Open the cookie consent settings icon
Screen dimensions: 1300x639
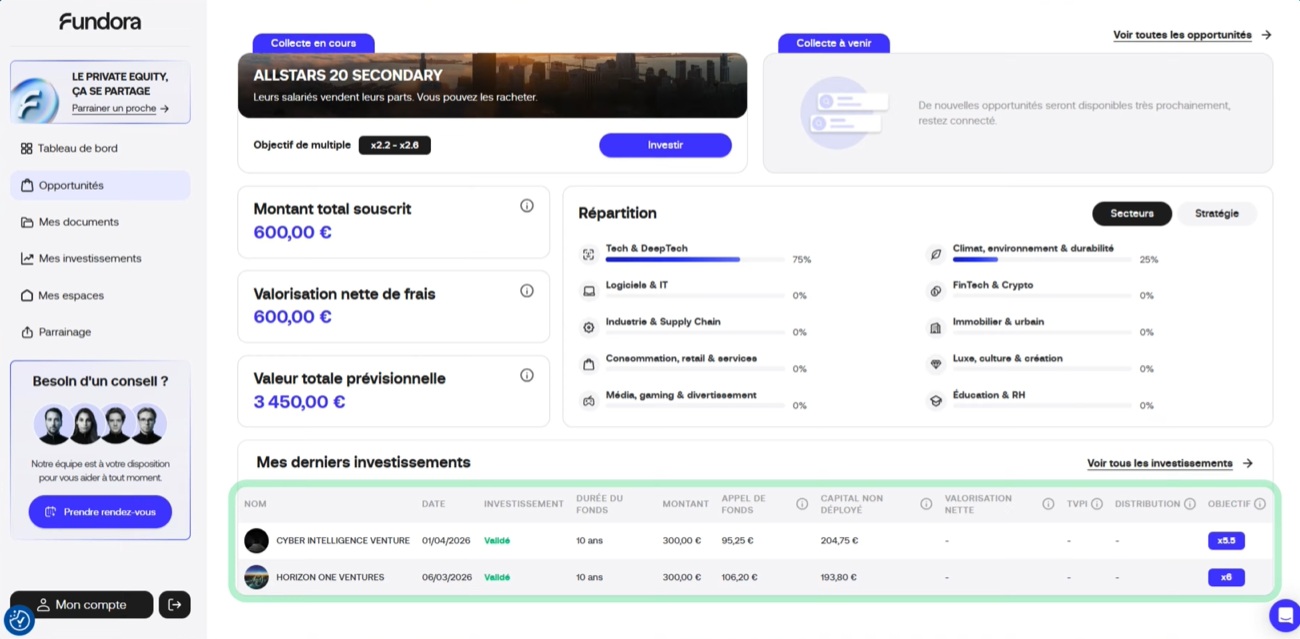click(19, 620)
